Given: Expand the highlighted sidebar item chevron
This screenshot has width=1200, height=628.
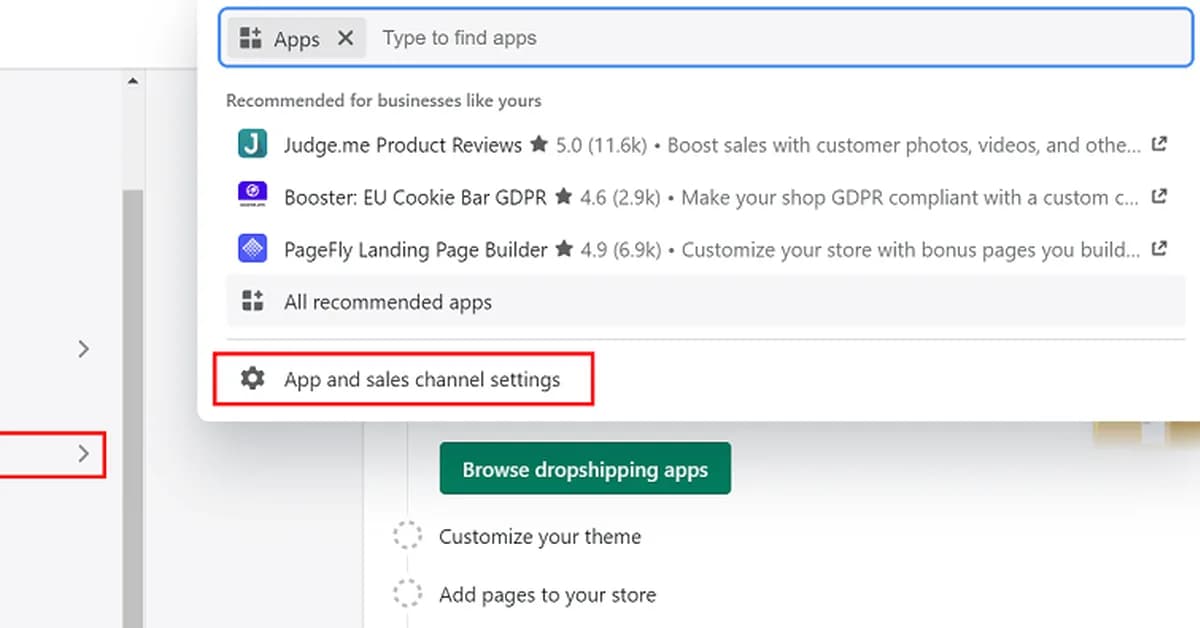Looking at the screenshot, I should 84,454.
